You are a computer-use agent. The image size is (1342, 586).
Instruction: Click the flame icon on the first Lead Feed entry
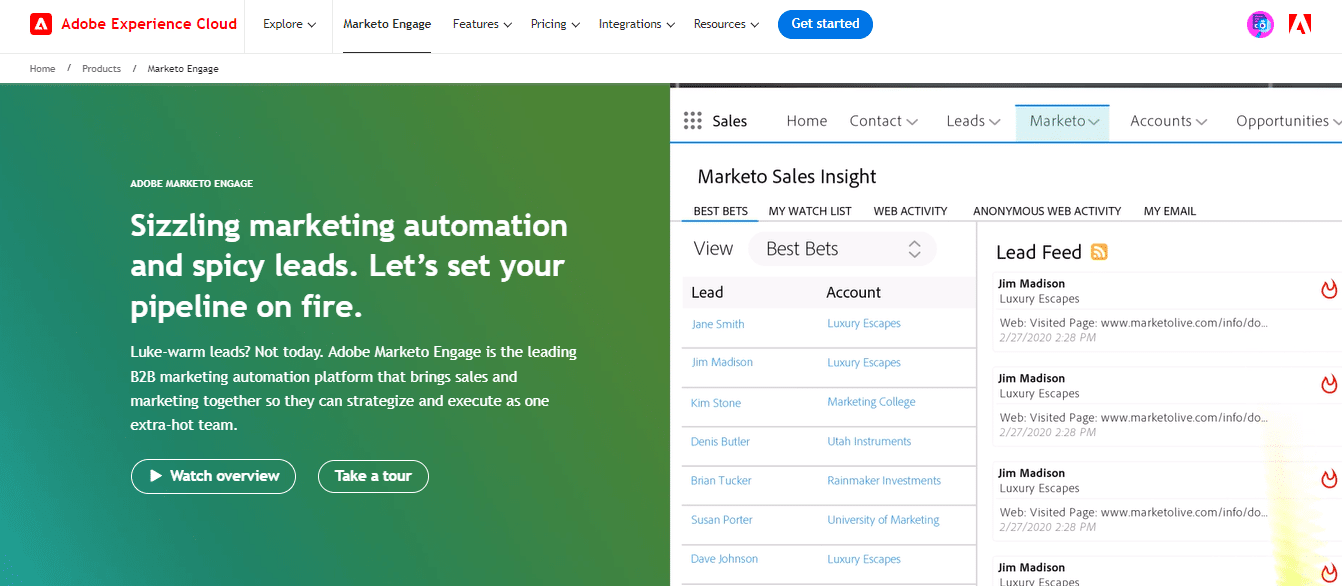click(1329, 289)
